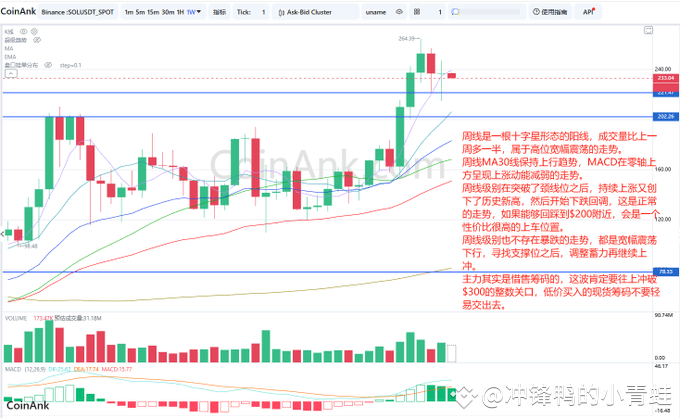Click the DEA value in the MACD legend
680x418 pixels.
click(86, 369)
